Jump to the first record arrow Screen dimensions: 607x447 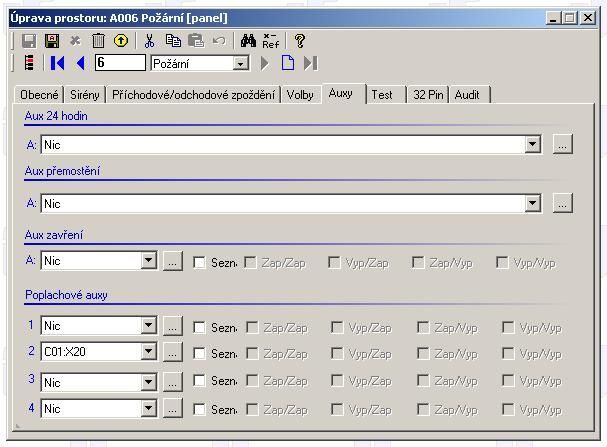[x=58, y=63]
